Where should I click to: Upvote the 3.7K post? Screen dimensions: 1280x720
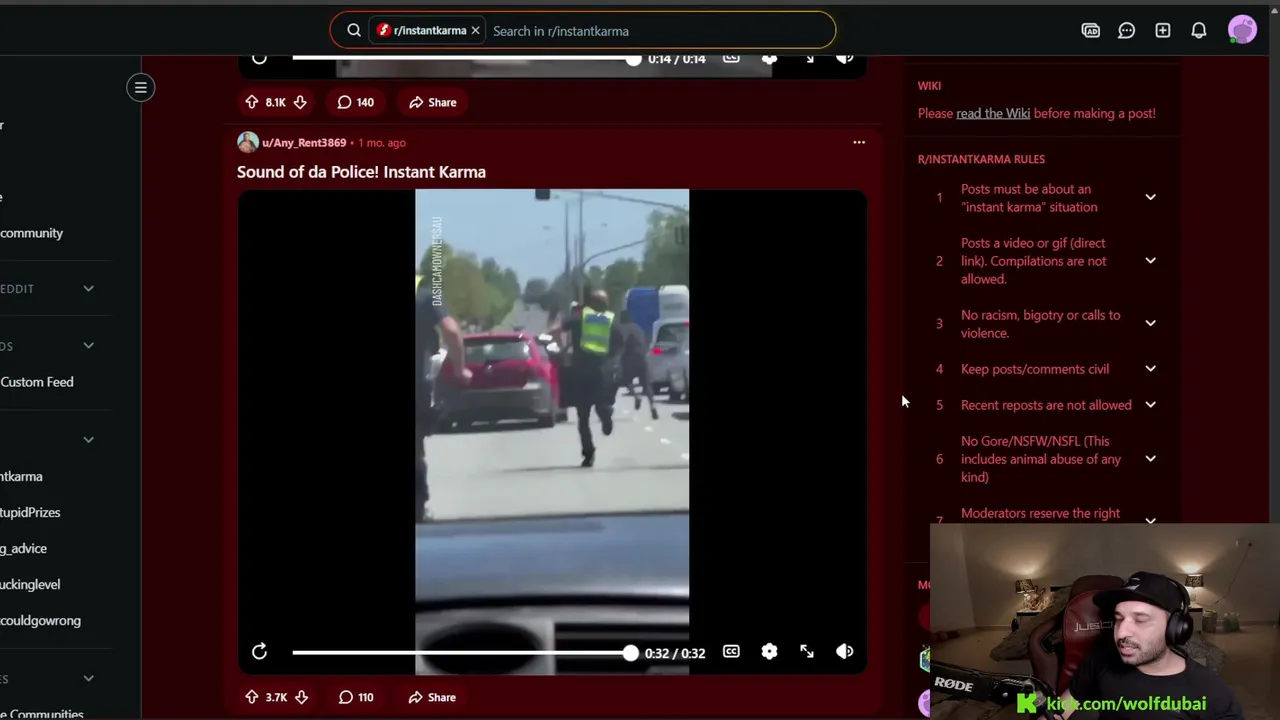(252, 697)
